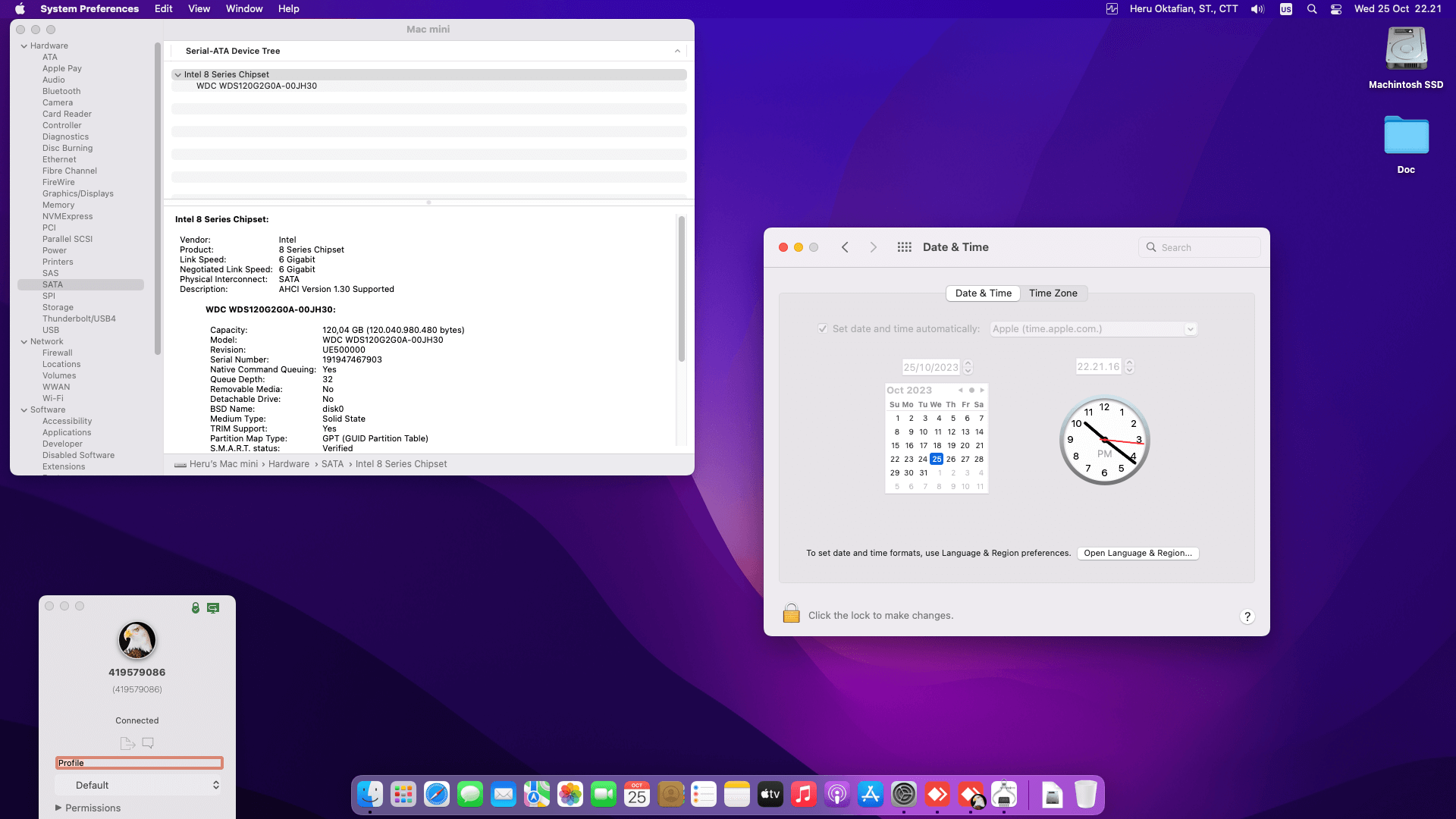Viewport: 1456px width, 819px height.
Task: Collapse the Intel 8 Series Chipset row
Action: point(177,74)
